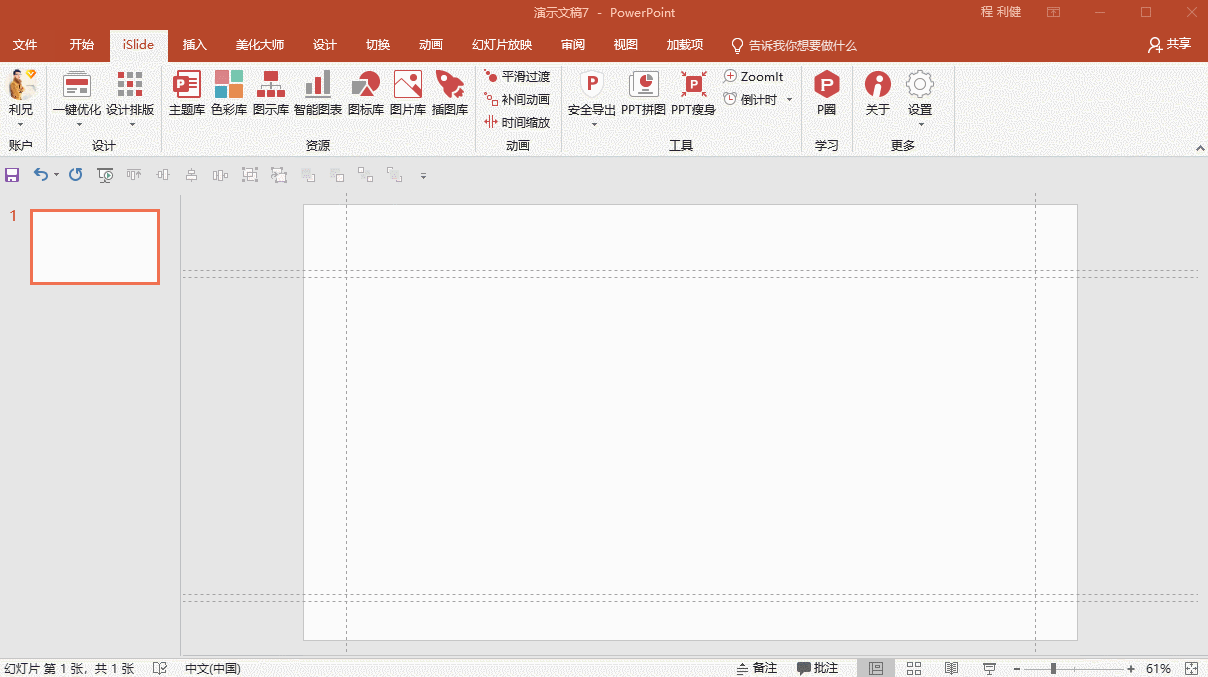Open the 插图库 illustration library
Image resolution: width=1208 pixels, height=677 pixels.
449,93
